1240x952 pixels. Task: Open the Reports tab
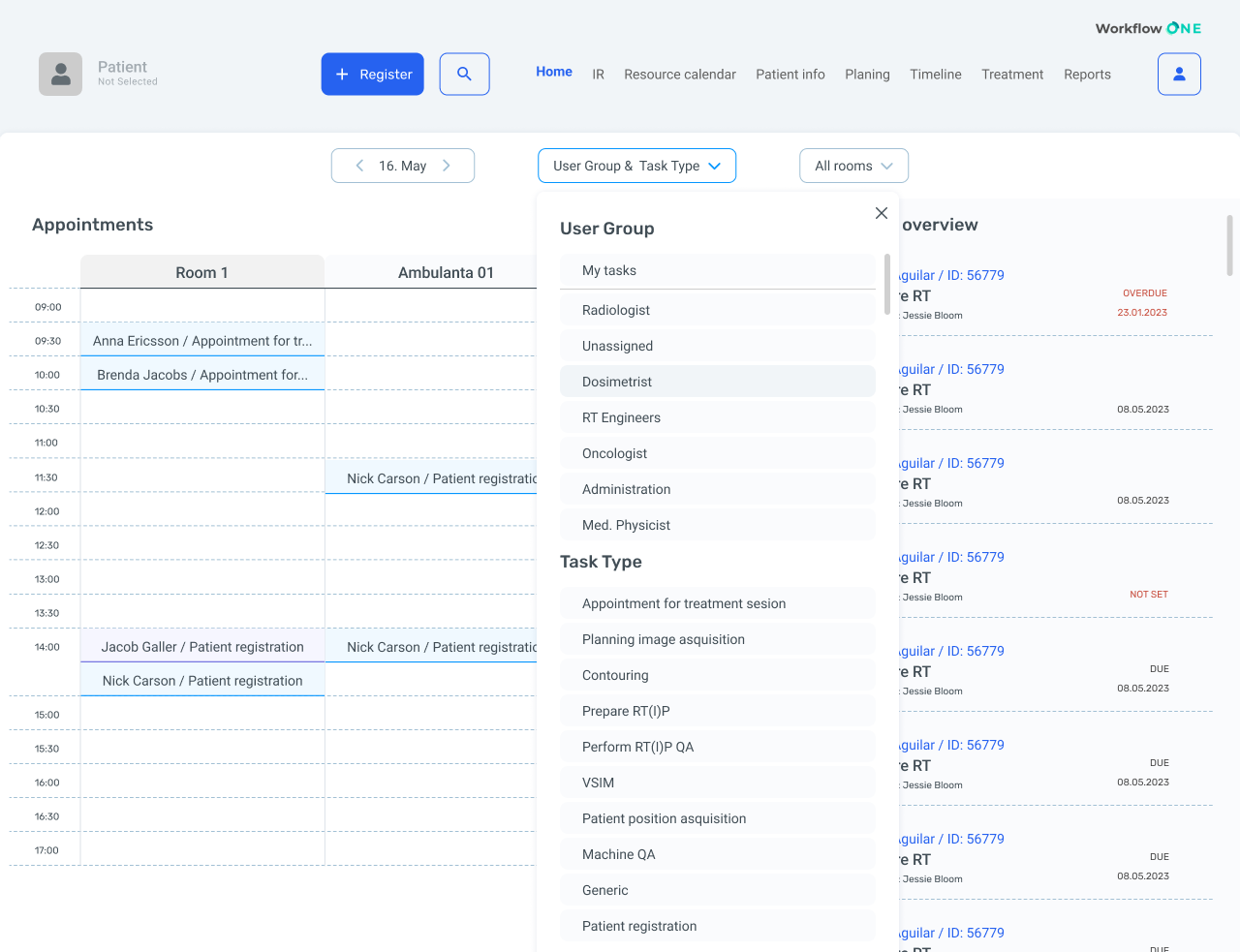[1087, 75]
